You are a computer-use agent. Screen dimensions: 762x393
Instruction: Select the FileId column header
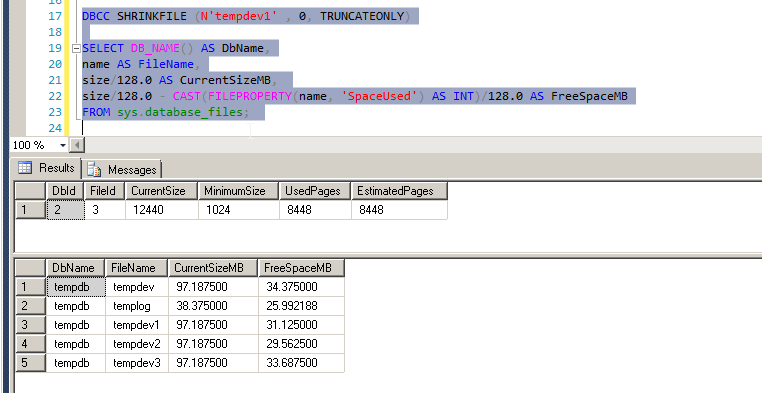point(104,191)
